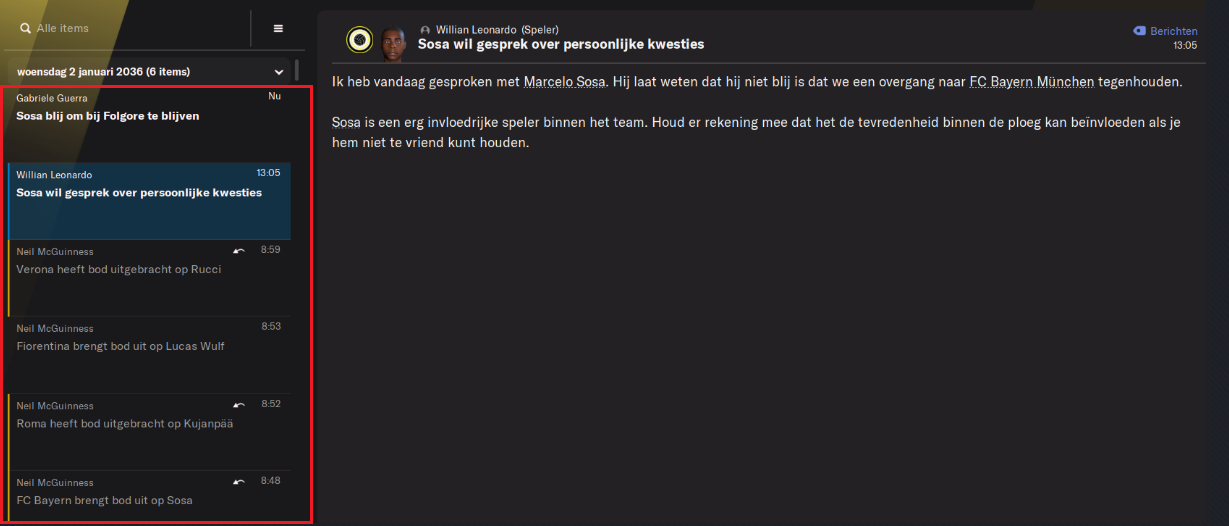1229x526 pixels.
Task: Click the Folgore club badge icon
Action: point(359,39)
